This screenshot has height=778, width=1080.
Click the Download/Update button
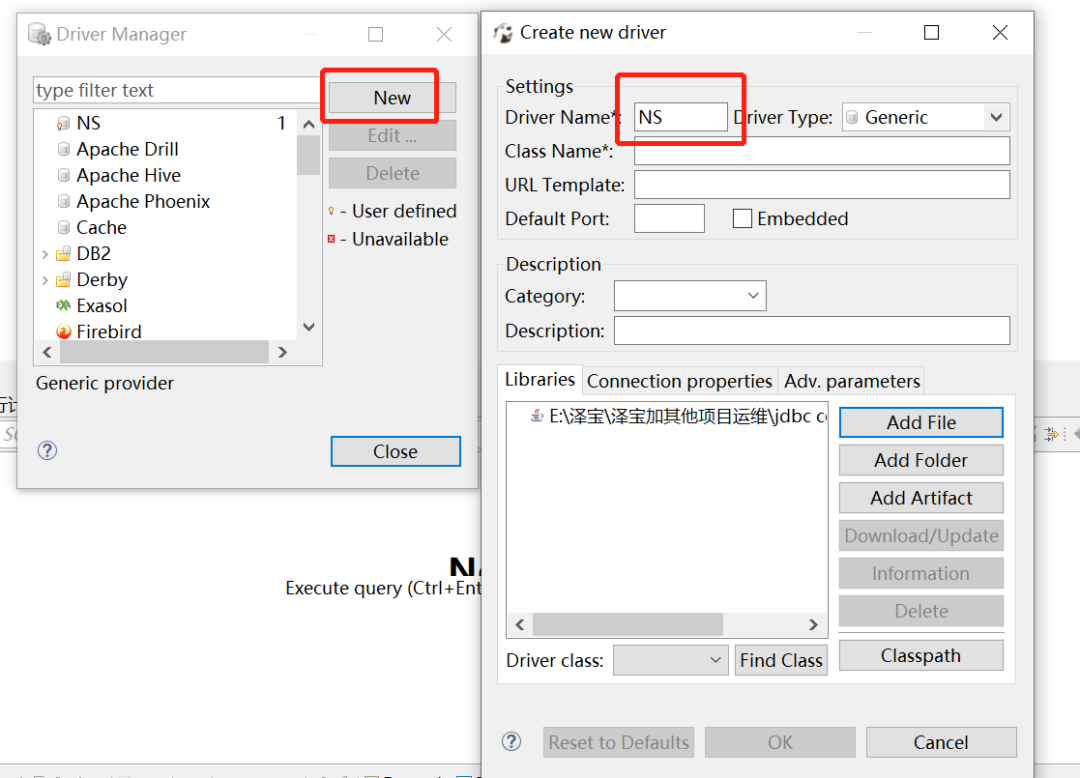click(921, 536)
